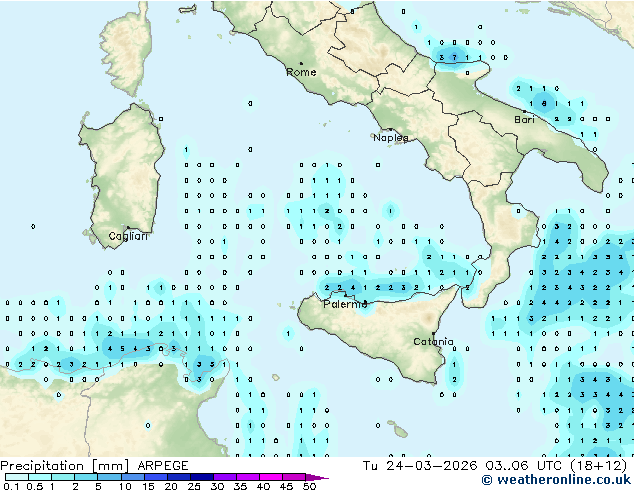
Task: Click the legend arrow tip above 50
Action: [317, 478]
